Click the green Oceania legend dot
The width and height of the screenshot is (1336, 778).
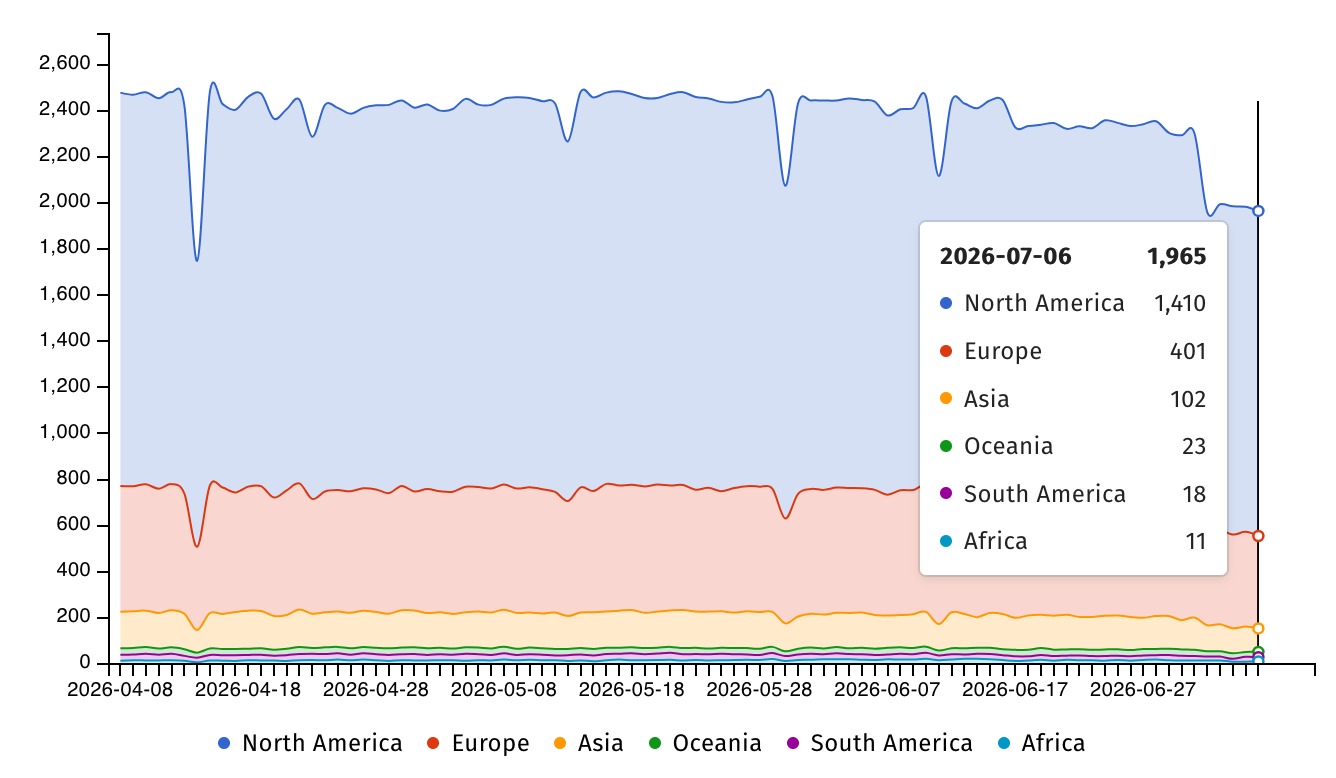pyautogui.click(x=654, y=743)
